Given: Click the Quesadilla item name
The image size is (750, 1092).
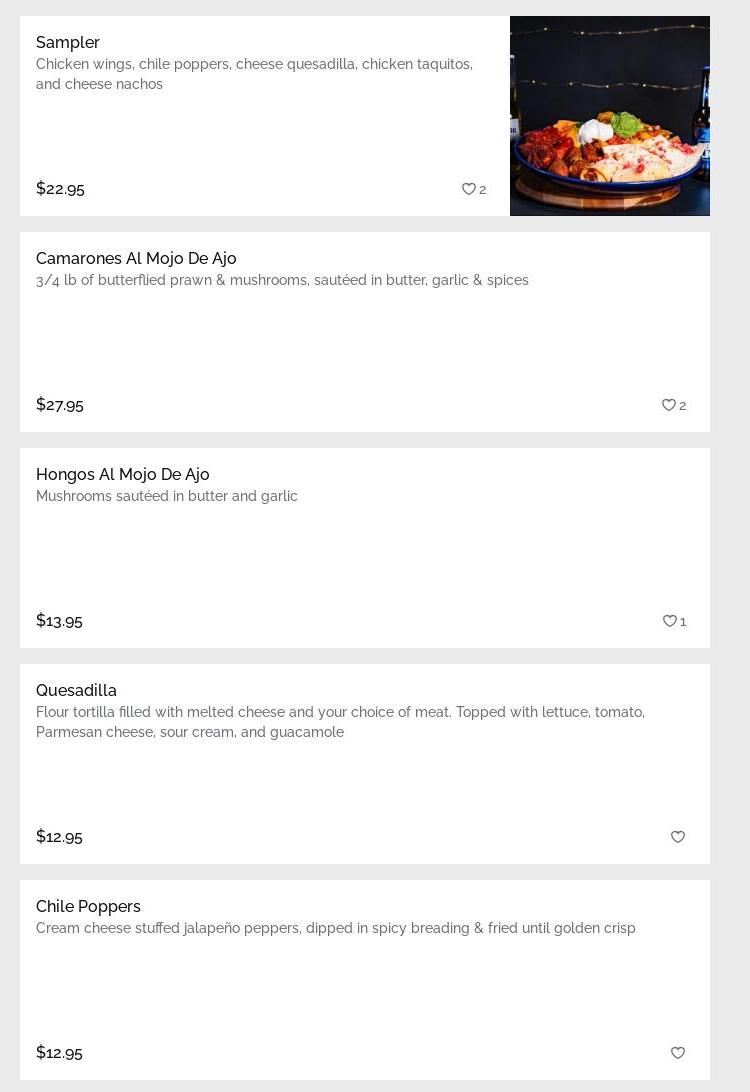Looking at the screenshot, I should pyautogui.click(x=76, y=690).
